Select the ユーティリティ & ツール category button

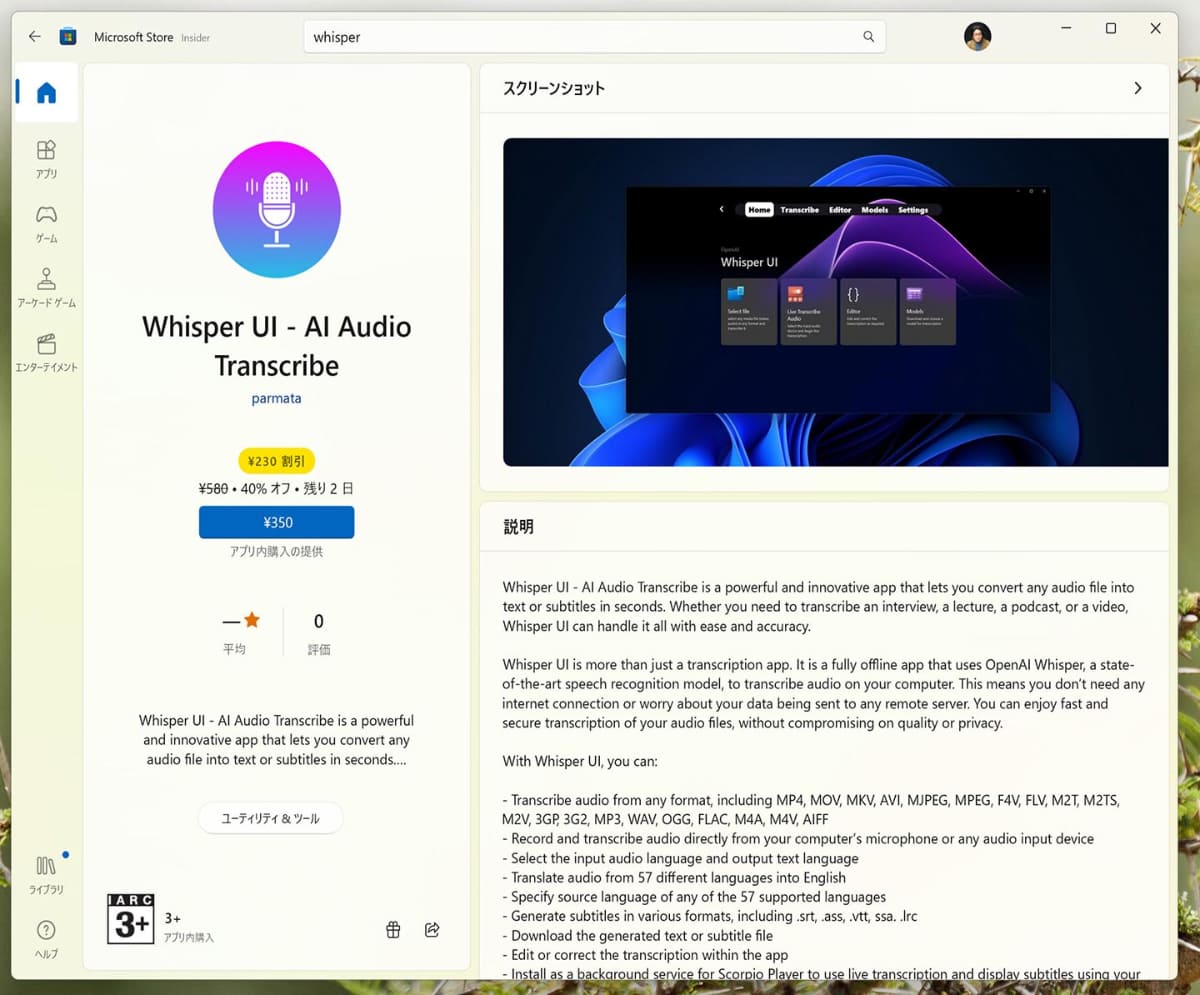[270, 818]
